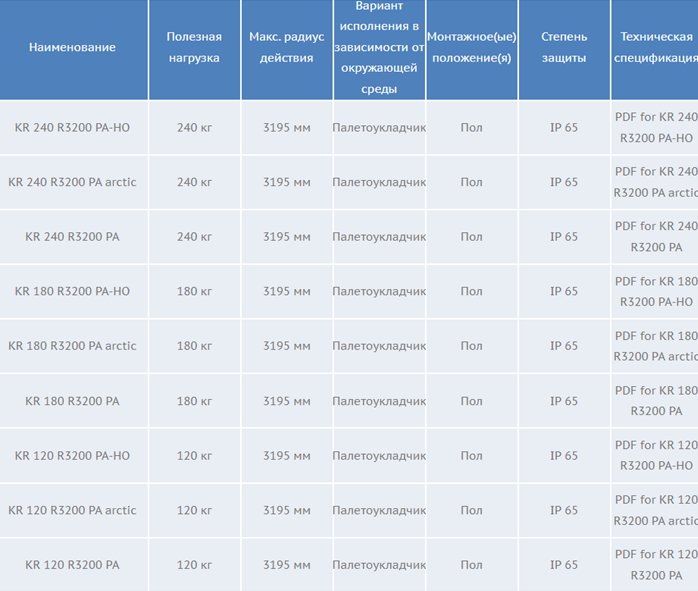Open the PDF for KR 120 R3200 PA arctic
The height and width of the screenshot is (591, 698).
[656, 510]
